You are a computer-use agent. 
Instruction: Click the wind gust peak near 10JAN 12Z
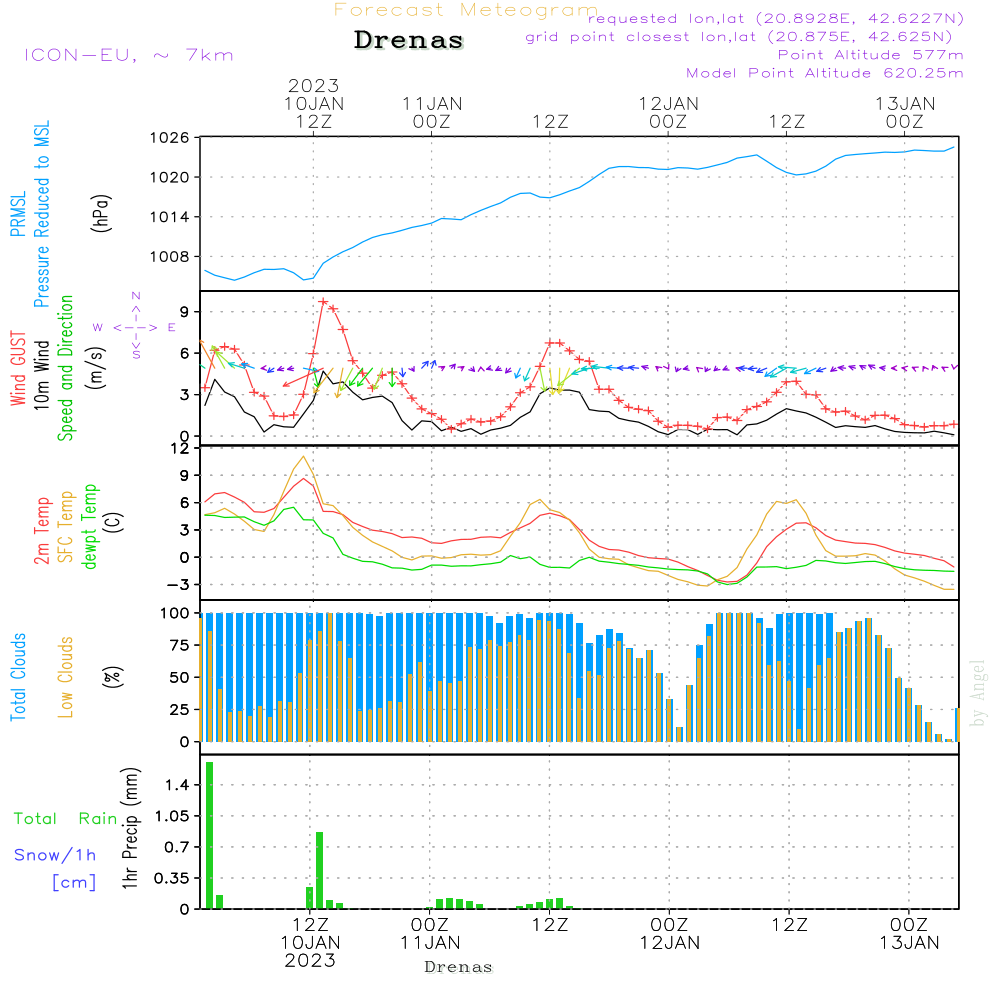(323, 302)
